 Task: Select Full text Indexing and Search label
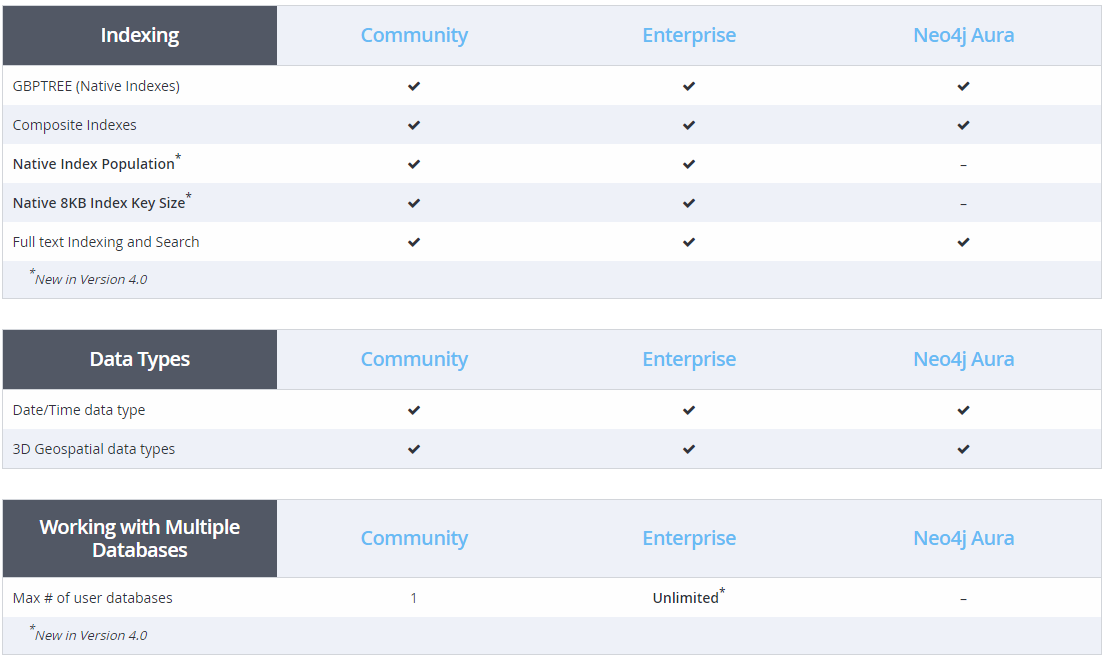click(x=106, y=242)
